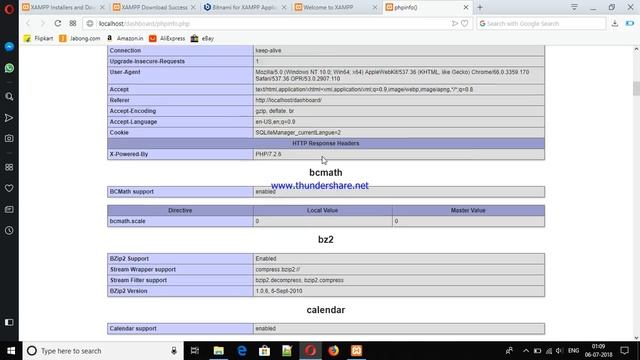This screenshot has width=640, height=360.
Task: Open Speed Dial button beside reload
Action: (x=73, y=23)
